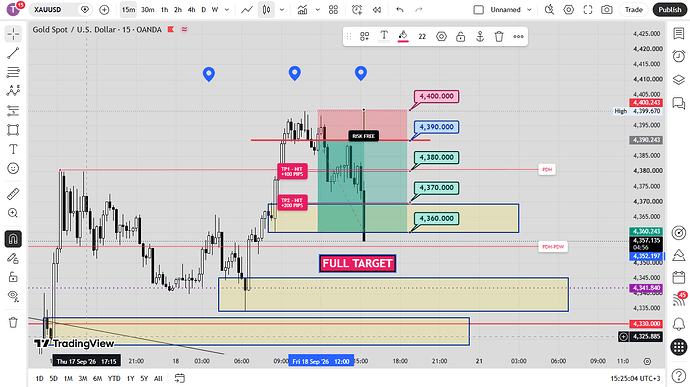
Task: Remove selected drawing via floating toolbar
Action: [x=499, y=37]
